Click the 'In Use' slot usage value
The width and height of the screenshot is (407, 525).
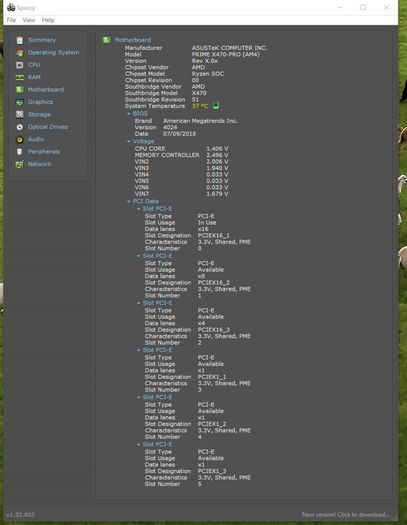click(207, 223)
